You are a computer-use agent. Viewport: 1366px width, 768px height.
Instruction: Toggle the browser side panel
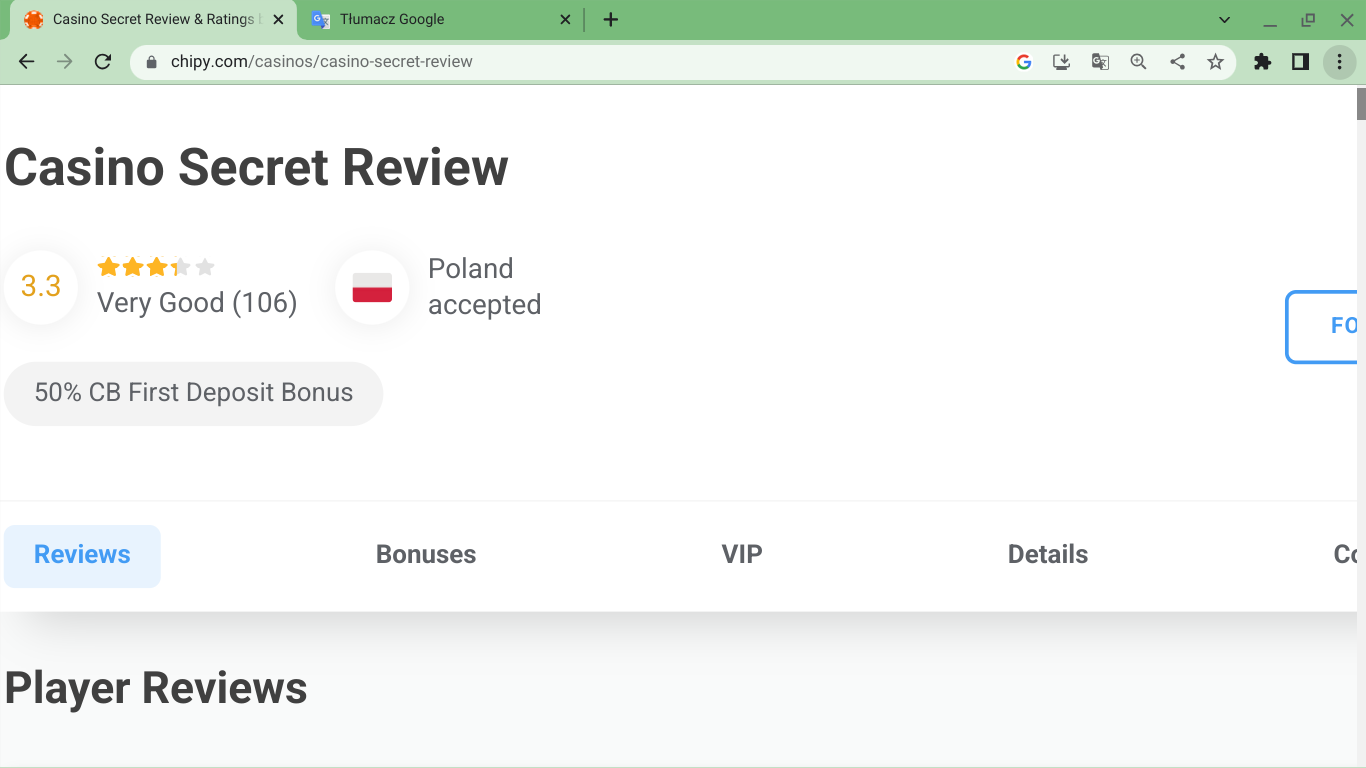tap(1300, 62)
